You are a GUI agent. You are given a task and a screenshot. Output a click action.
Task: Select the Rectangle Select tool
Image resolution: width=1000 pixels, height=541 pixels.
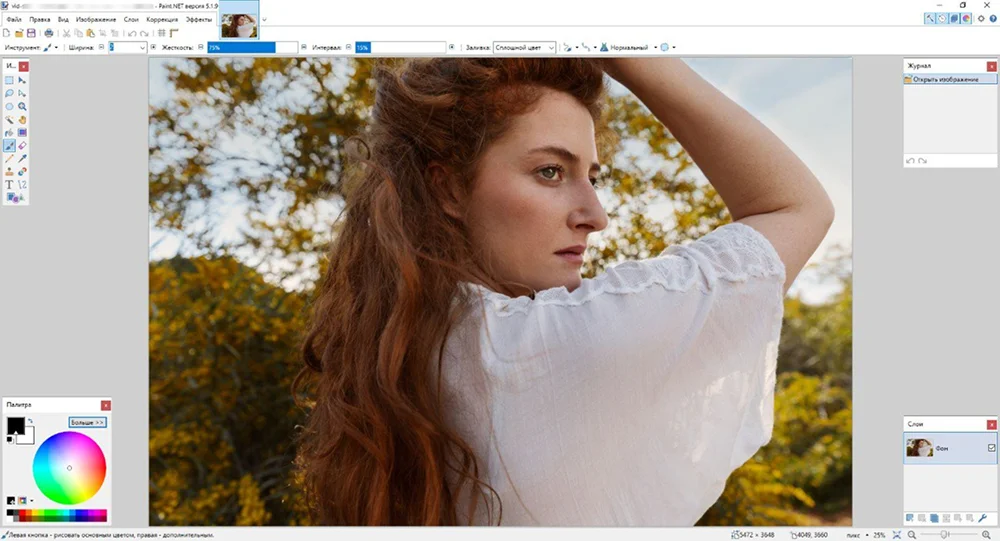click(10, 80)
